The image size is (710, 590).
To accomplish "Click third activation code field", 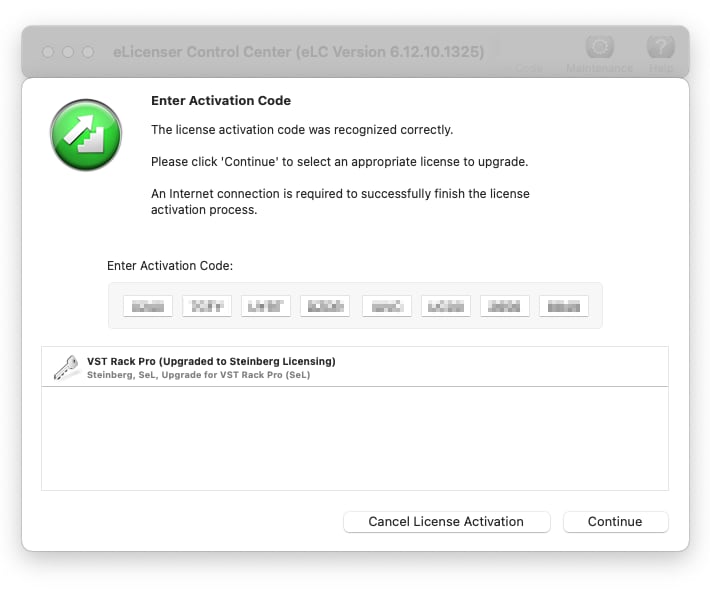I will tap(266, 307).
